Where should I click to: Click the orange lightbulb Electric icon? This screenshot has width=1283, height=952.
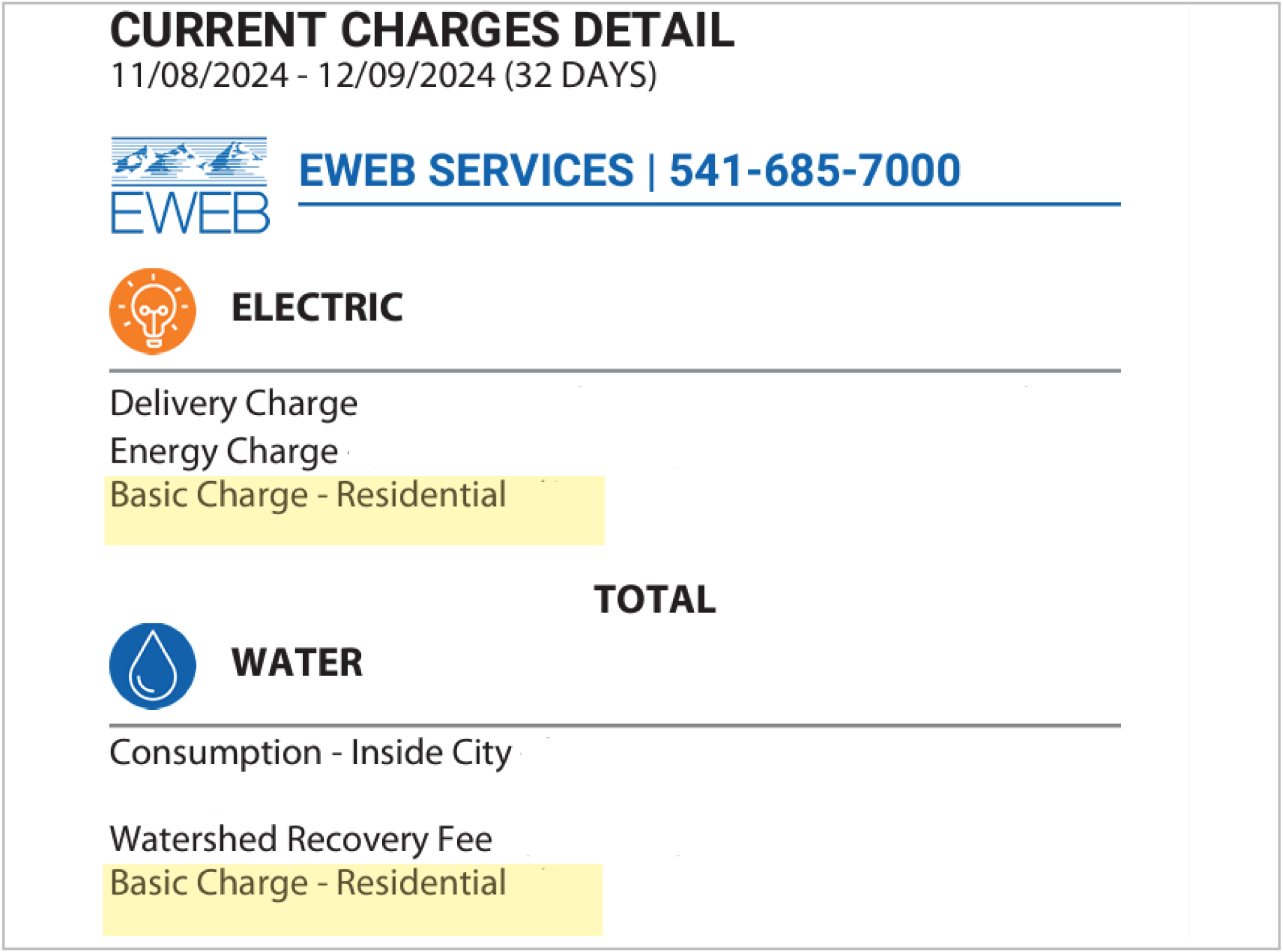(x=152, y=311)
